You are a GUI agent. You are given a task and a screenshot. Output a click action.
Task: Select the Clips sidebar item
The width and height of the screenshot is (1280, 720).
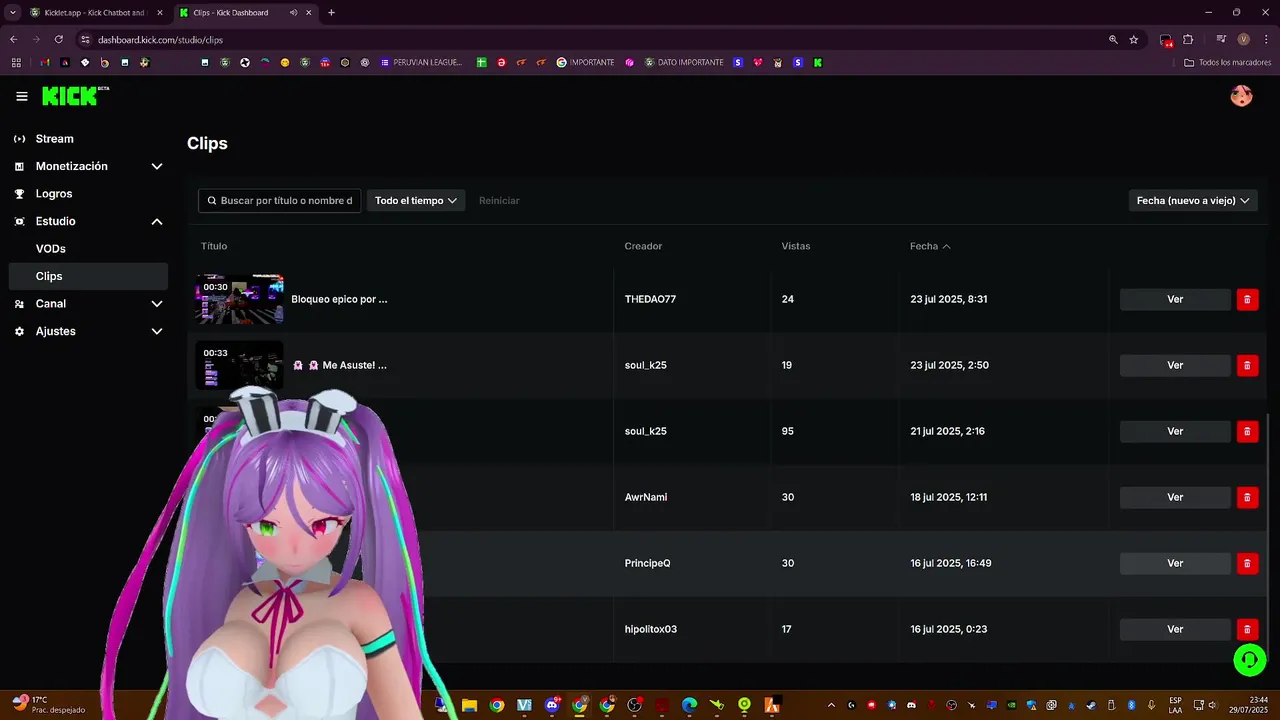click(x=89, y=276)
